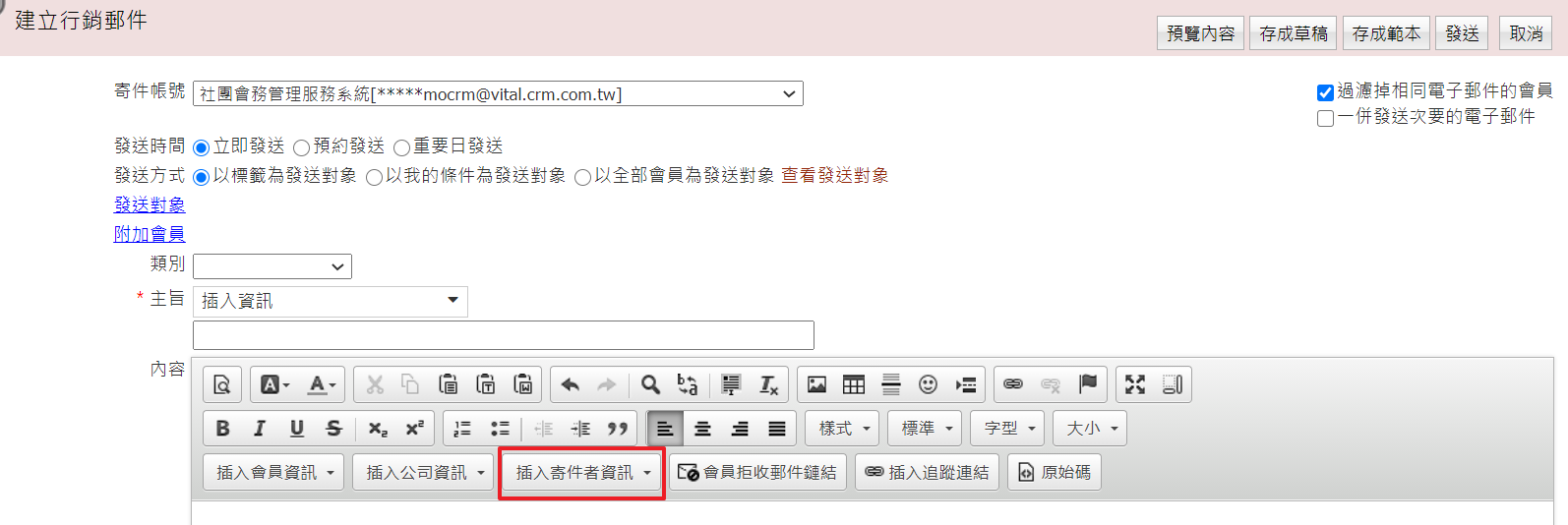Select 立即發送 radio button
1568x525 pixels.
(202, 147)
